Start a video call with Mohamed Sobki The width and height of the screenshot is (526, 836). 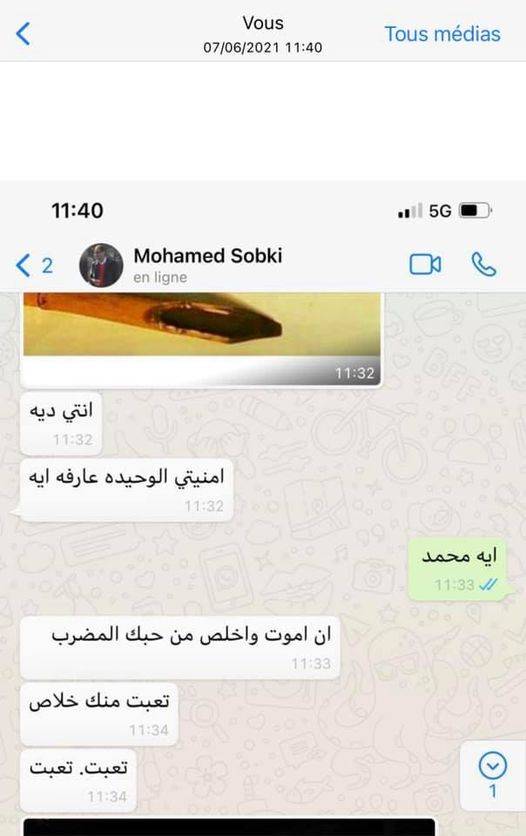(x=425, y=264)
